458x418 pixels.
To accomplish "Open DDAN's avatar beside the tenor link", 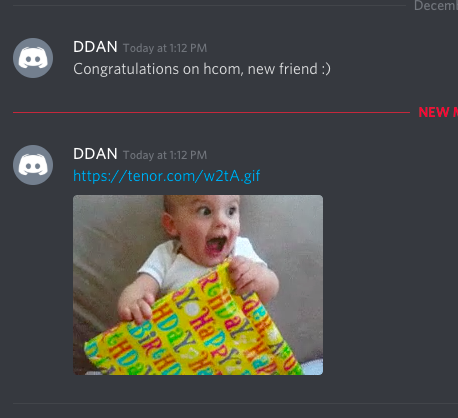I will [x=33, y=165].
